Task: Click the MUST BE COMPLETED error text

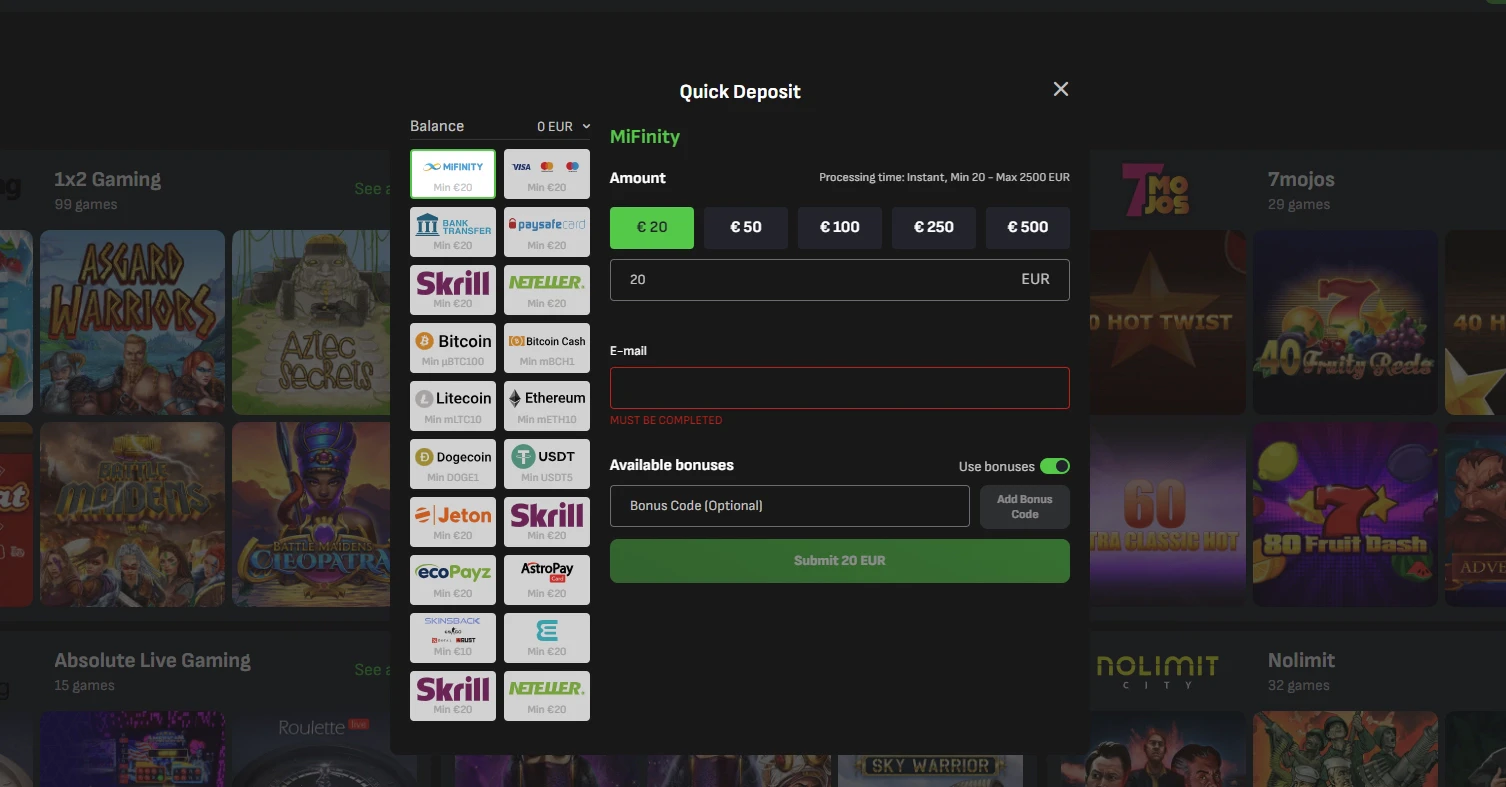Action: click(x=666, y=420)
